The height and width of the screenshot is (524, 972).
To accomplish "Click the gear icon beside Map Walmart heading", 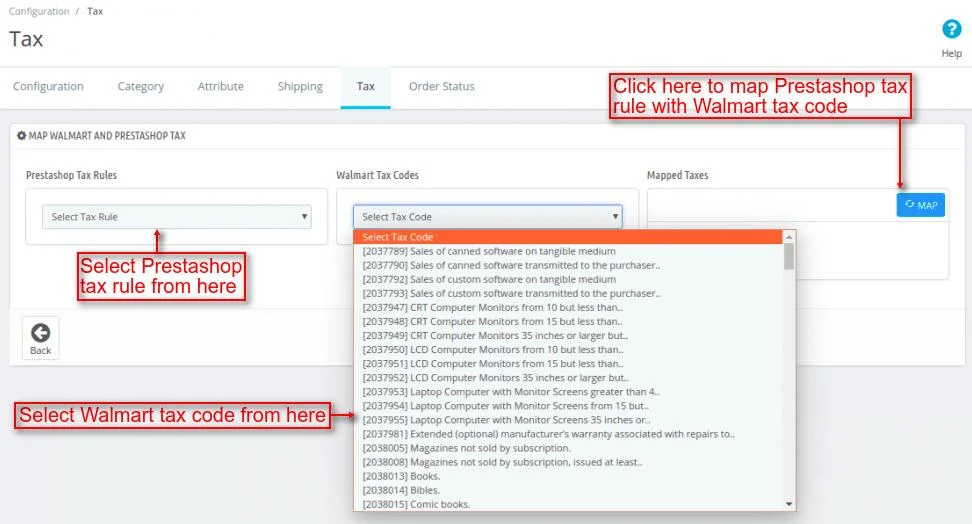I will (x=22, y=135).
